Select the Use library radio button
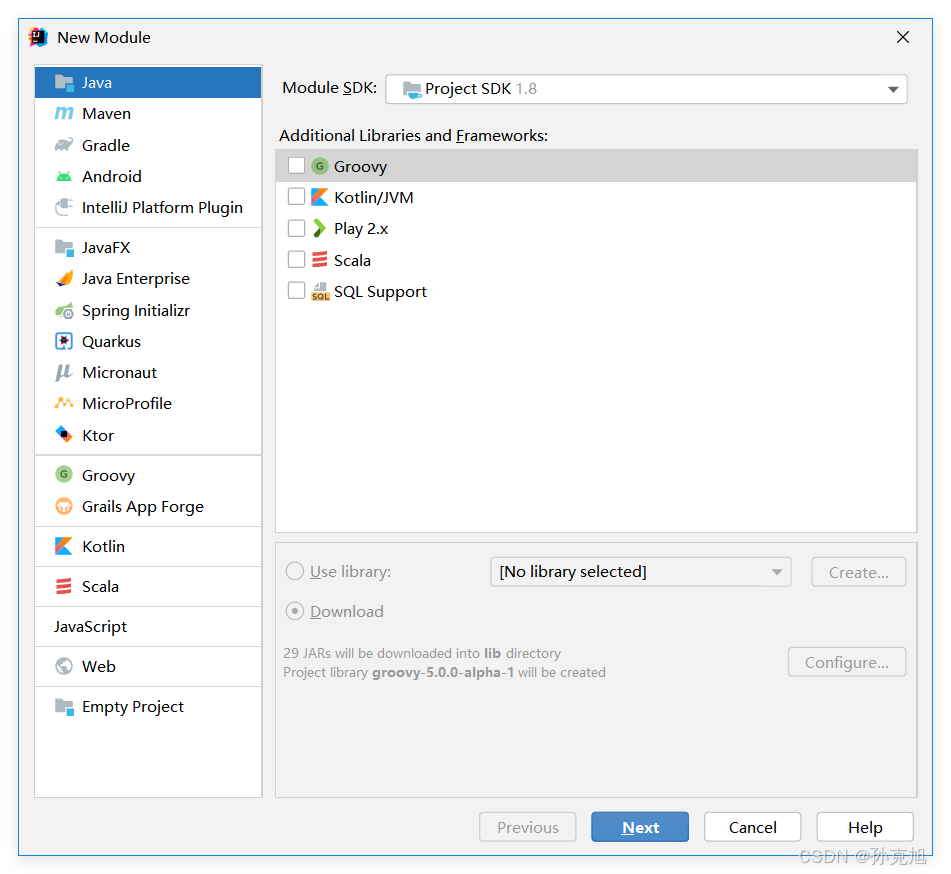This screenshot has height=874, width=951. tap(295, 571)
